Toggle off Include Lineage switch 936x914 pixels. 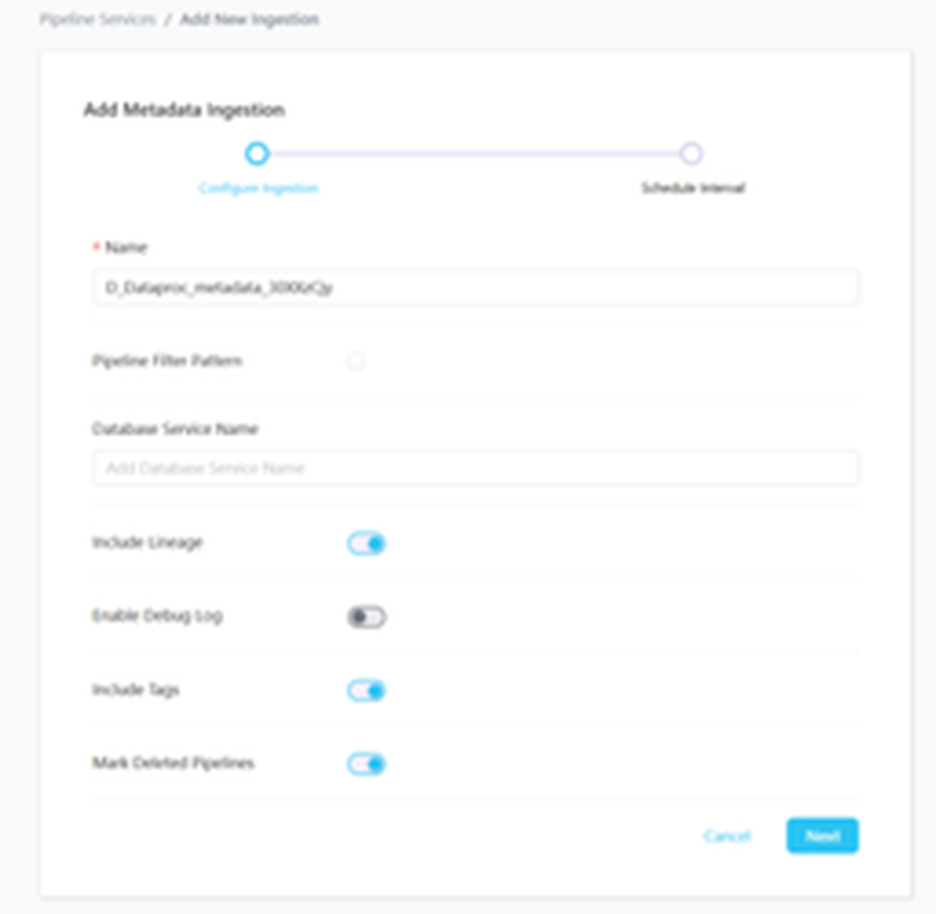pos(366,544)
